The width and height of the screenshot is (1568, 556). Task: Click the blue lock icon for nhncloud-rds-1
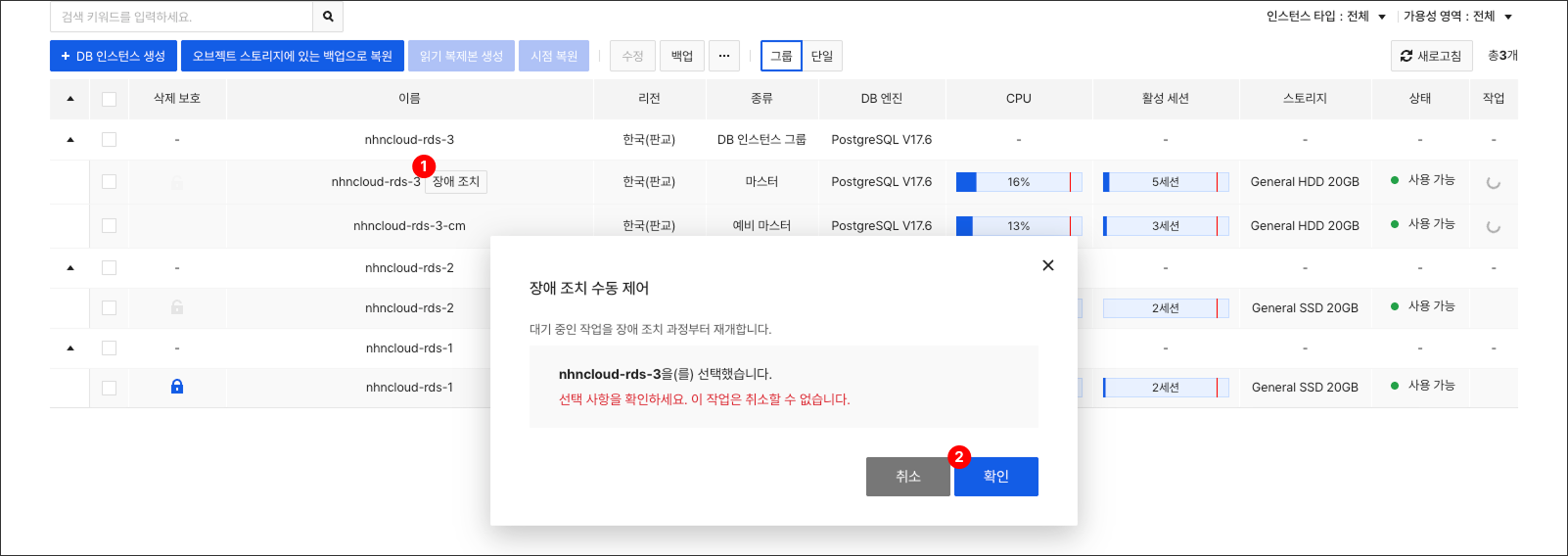pyautogui.click(x=177, y=387)
